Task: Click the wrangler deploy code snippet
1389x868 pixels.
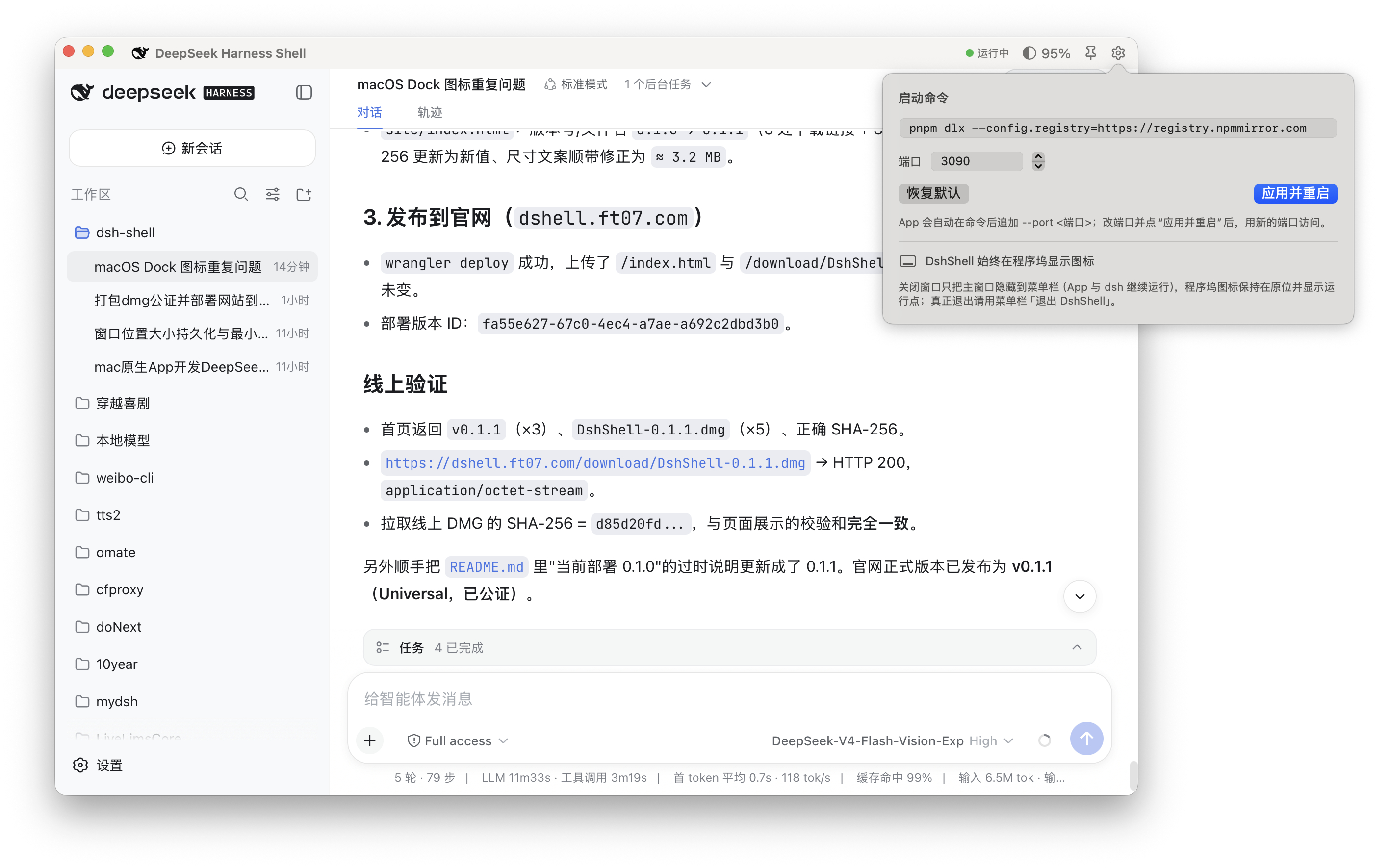Action: (x=446, y=263)
